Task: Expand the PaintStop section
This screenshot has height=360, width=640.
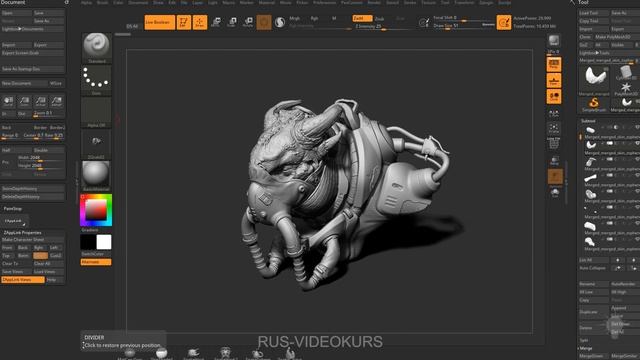Action: point(13,209)
